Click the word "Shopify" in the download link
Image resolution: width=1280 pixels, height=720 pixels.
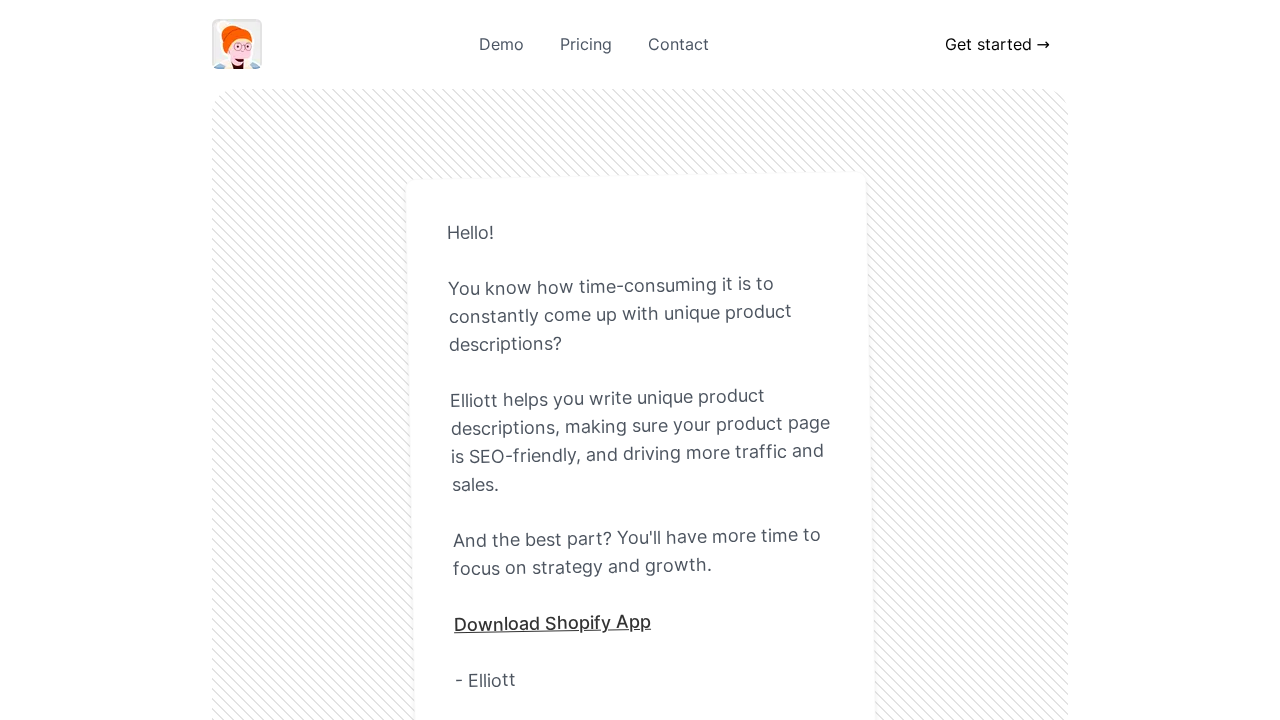click(578, 623)
